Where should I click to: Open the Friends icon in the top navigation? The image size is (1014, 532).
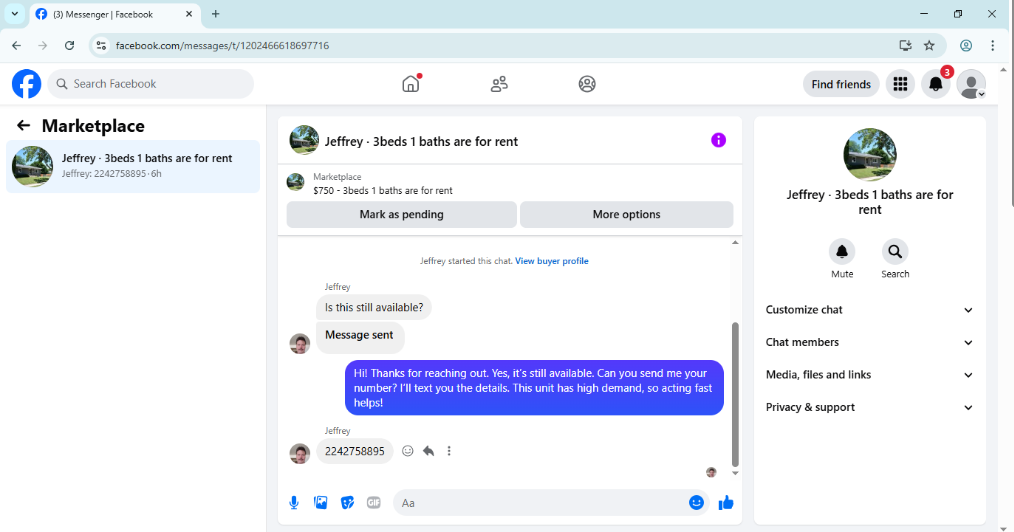click(x=499, y=84)
